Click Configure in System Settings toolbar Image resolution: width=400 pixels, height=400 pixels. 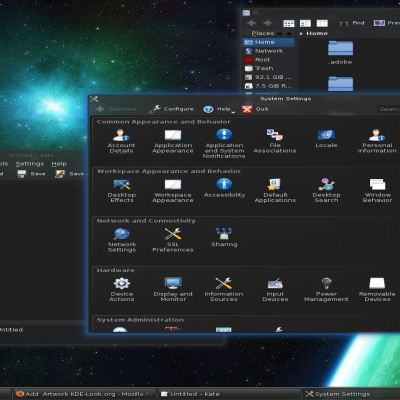pyautogui.click(x=171, y=109)
